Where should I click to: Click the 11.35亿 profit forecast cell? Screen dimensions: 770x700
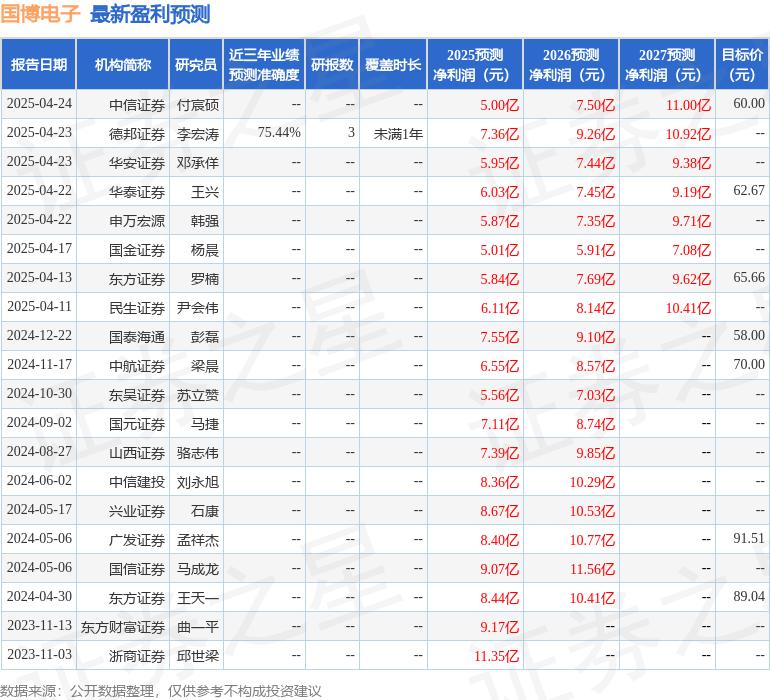pyautogui.click(x=497, y=656)
